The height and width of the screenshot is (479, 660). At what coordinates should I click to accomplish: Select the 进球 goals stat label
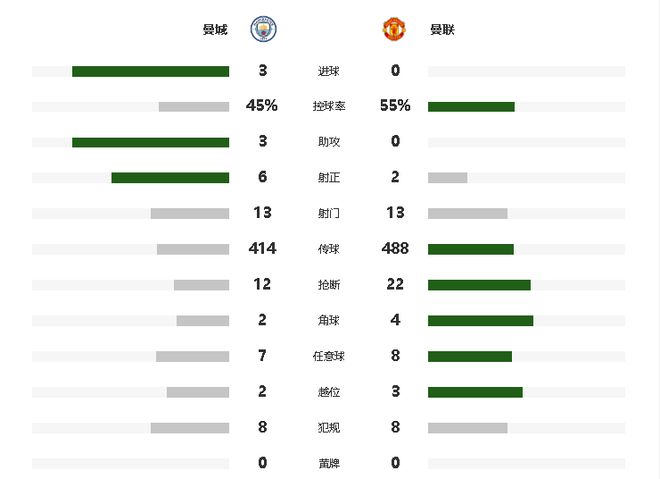pyautogui.click(x=328, y=71)
